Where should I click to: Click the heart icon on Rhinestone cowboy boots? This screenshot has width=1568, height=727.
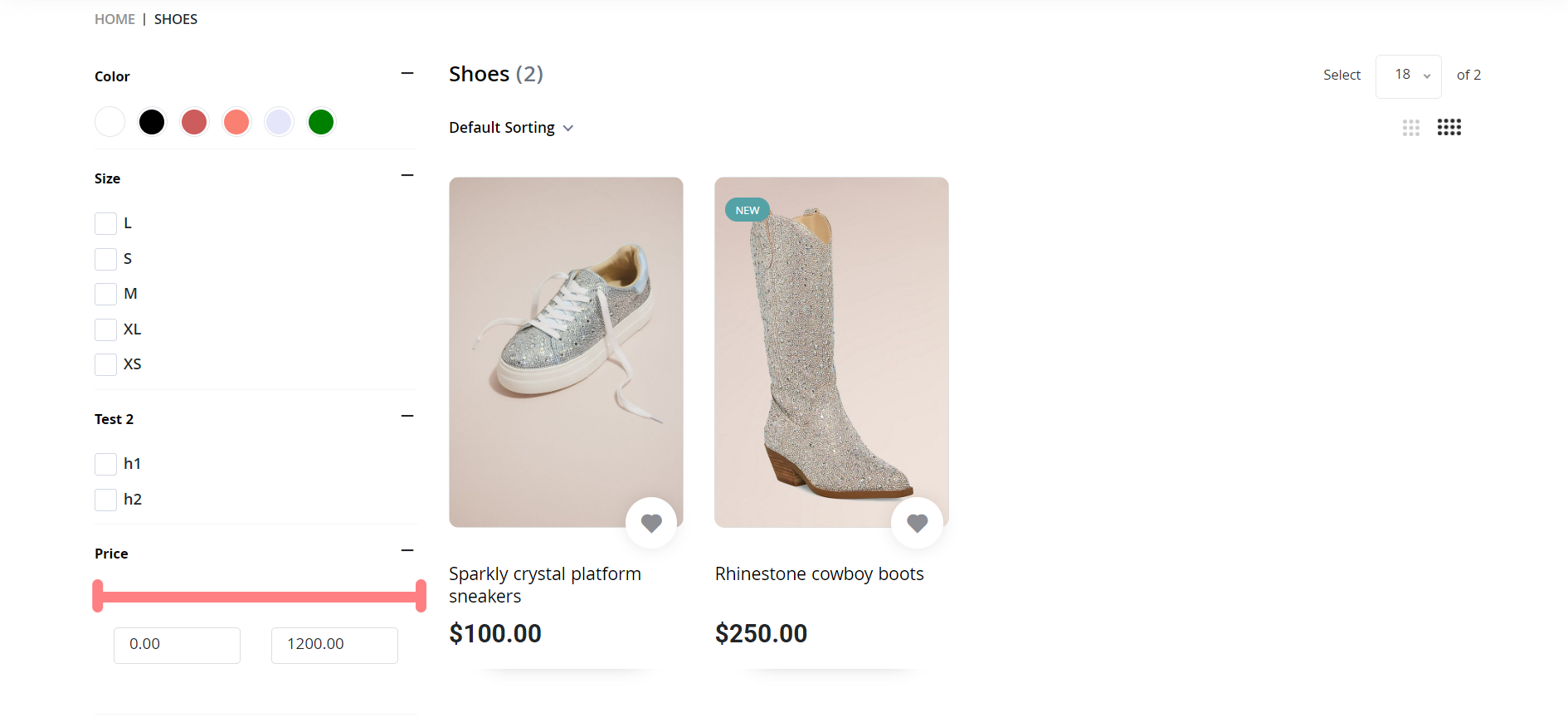coord(917,522)
